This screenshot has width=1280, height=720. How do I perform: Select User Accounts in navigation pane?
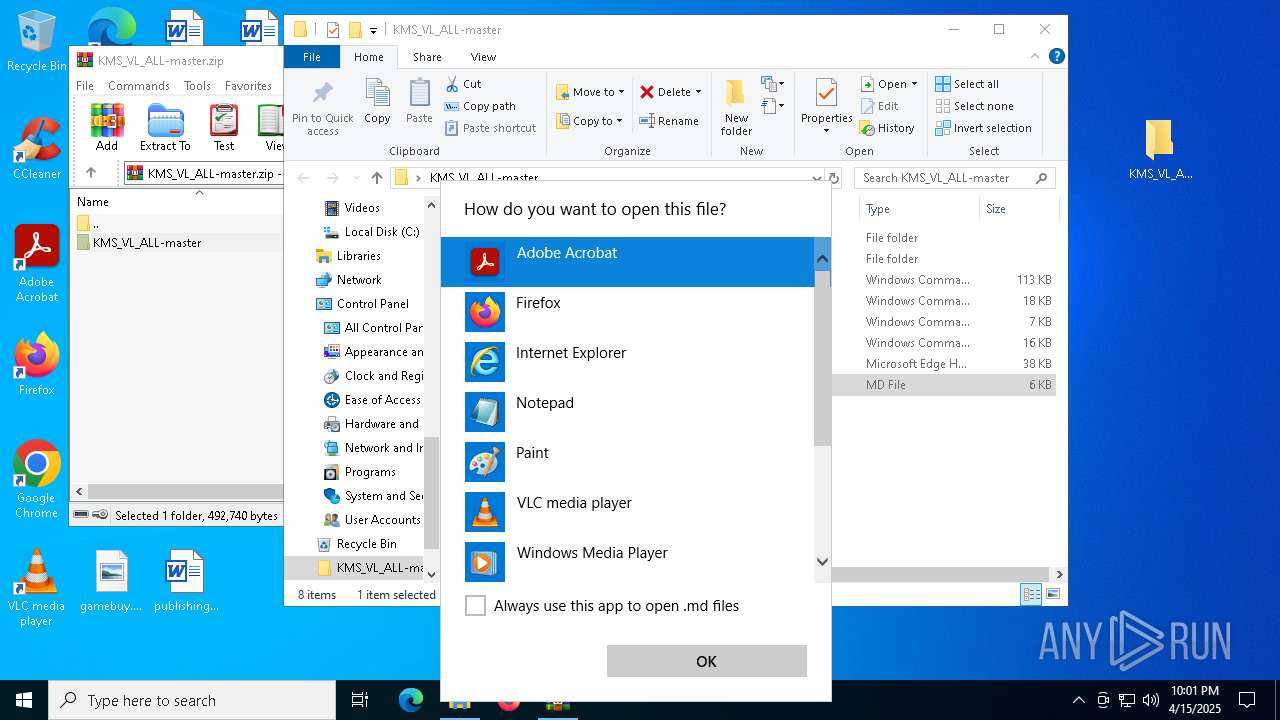[x=372, y=520]
